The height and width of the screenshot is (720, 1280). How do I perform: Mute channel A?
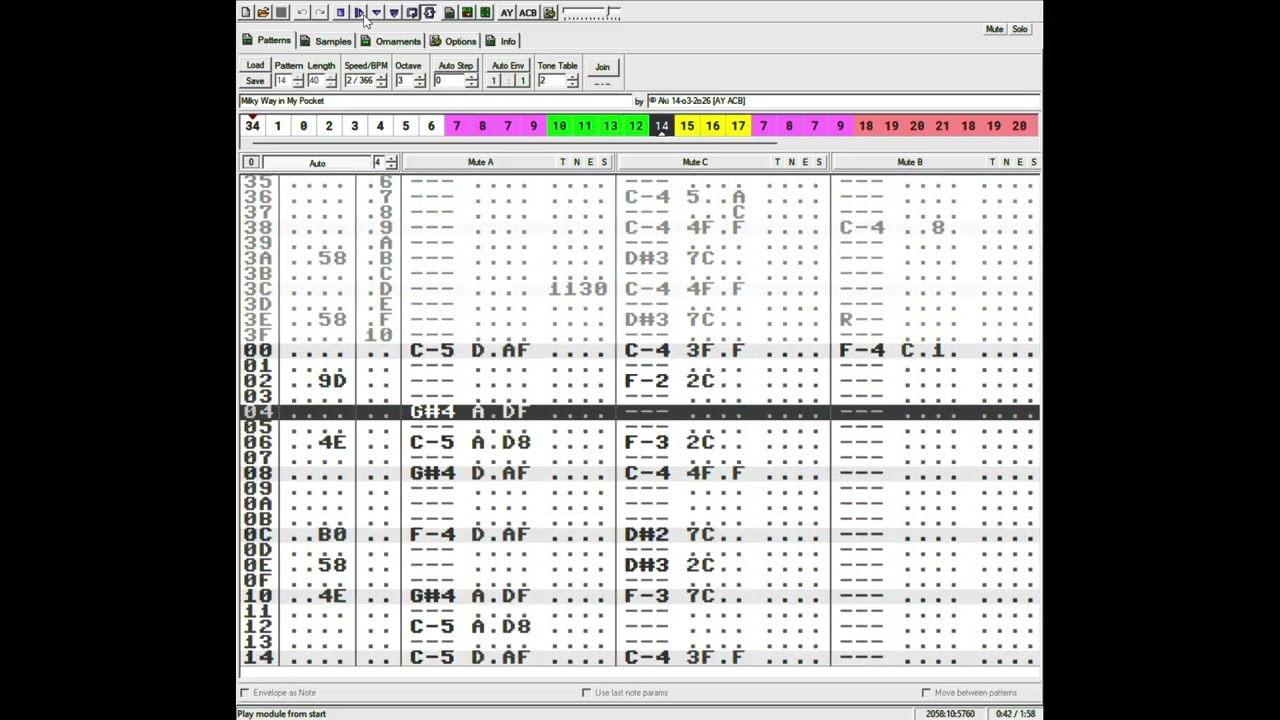pos(480,162)
